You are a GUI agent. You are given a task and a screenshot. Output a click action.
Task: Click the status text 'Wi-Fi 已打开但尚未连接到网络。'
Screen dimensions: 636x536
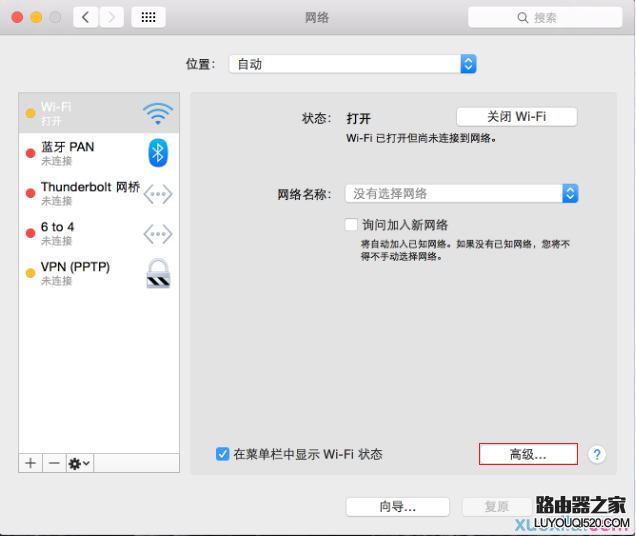(x=421, y=138)
